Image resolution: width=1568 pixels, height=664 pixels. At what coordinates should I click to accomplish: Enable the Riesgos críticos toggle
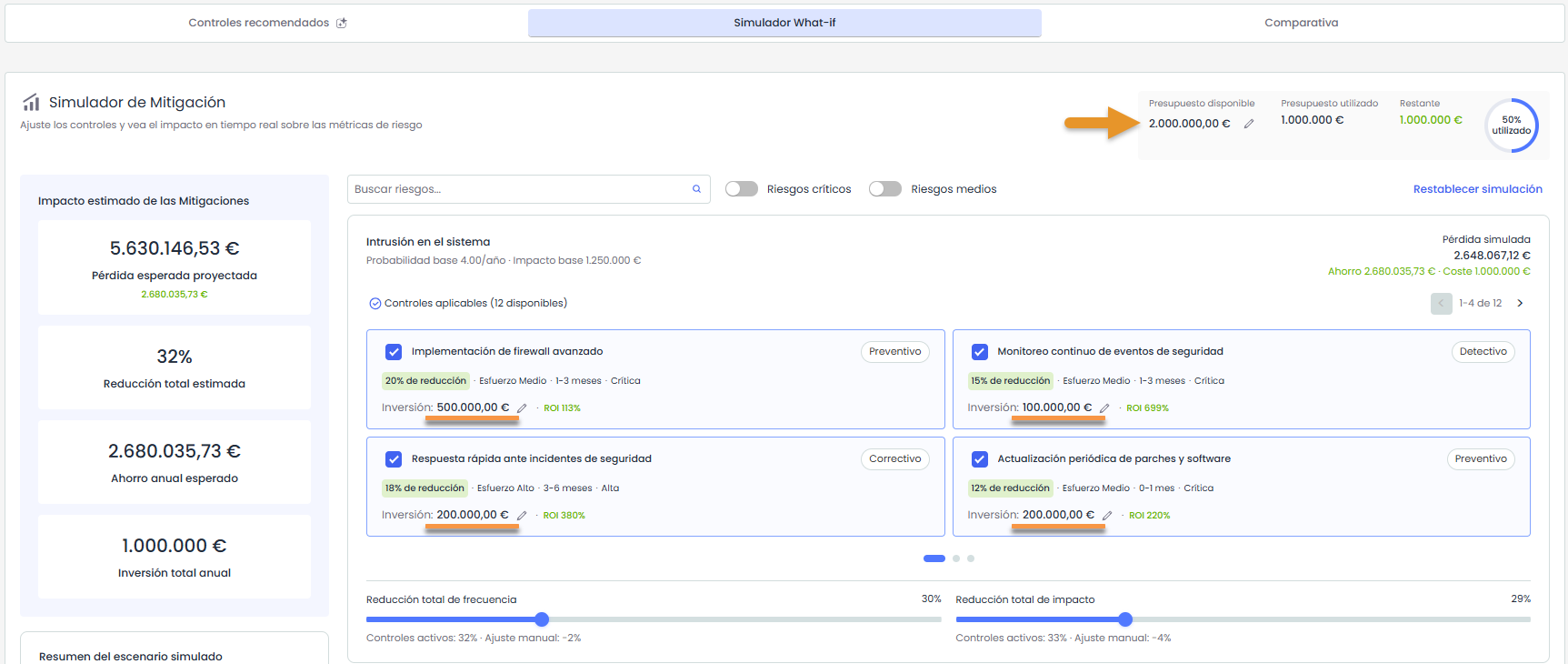pyautogui.click(x=742, y=189)
